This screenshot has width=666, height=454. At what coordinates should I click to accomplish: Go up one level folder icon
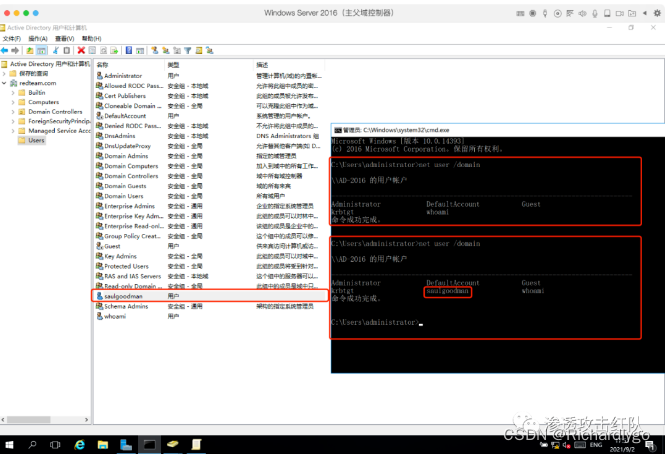[x=30, y=51]
